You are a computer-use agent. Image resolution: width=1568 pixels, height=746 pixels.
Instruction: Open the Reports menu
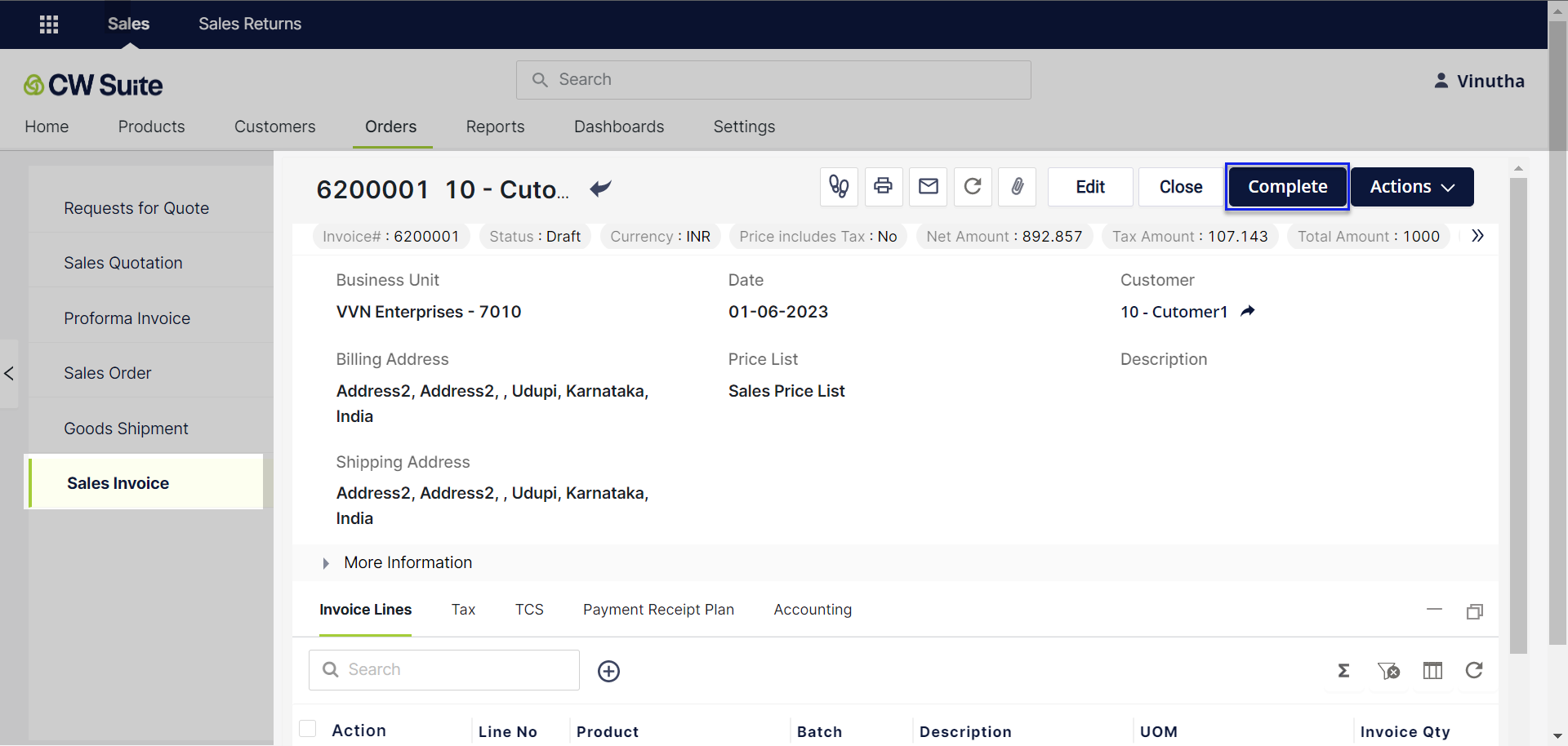495,127
